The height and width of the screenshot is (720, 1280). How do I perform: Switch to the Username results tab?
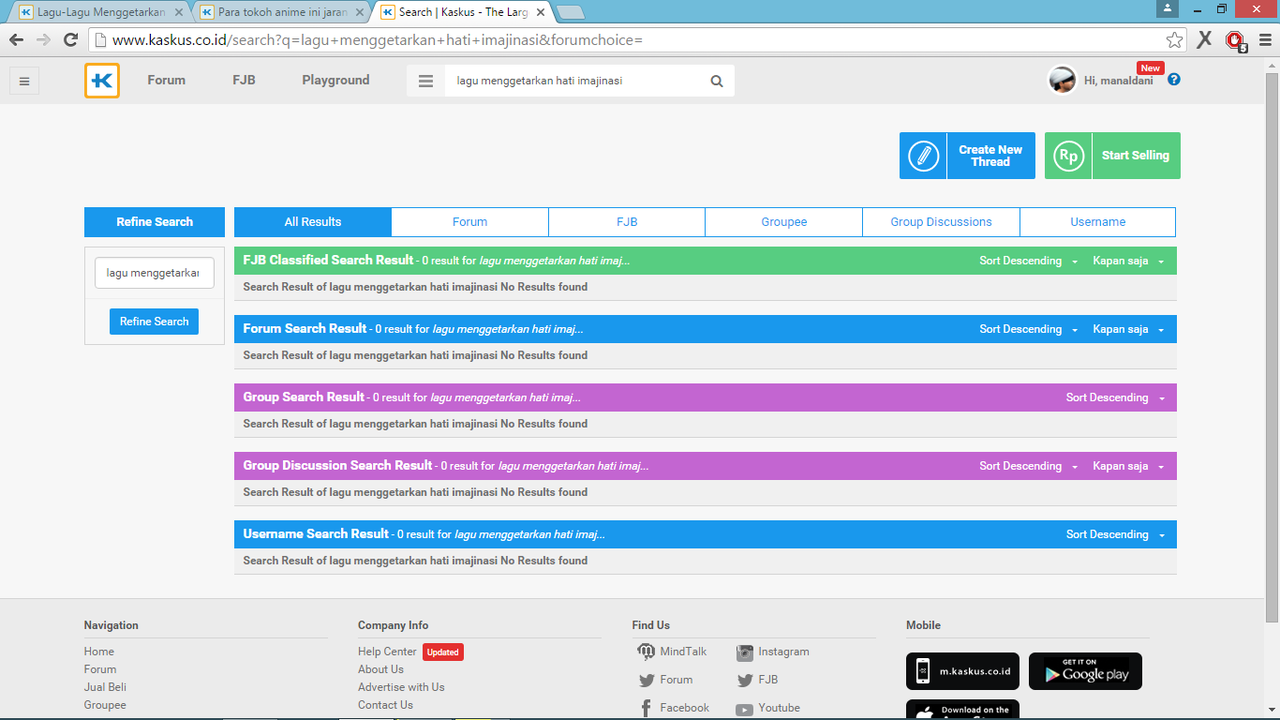[1098, 222]
